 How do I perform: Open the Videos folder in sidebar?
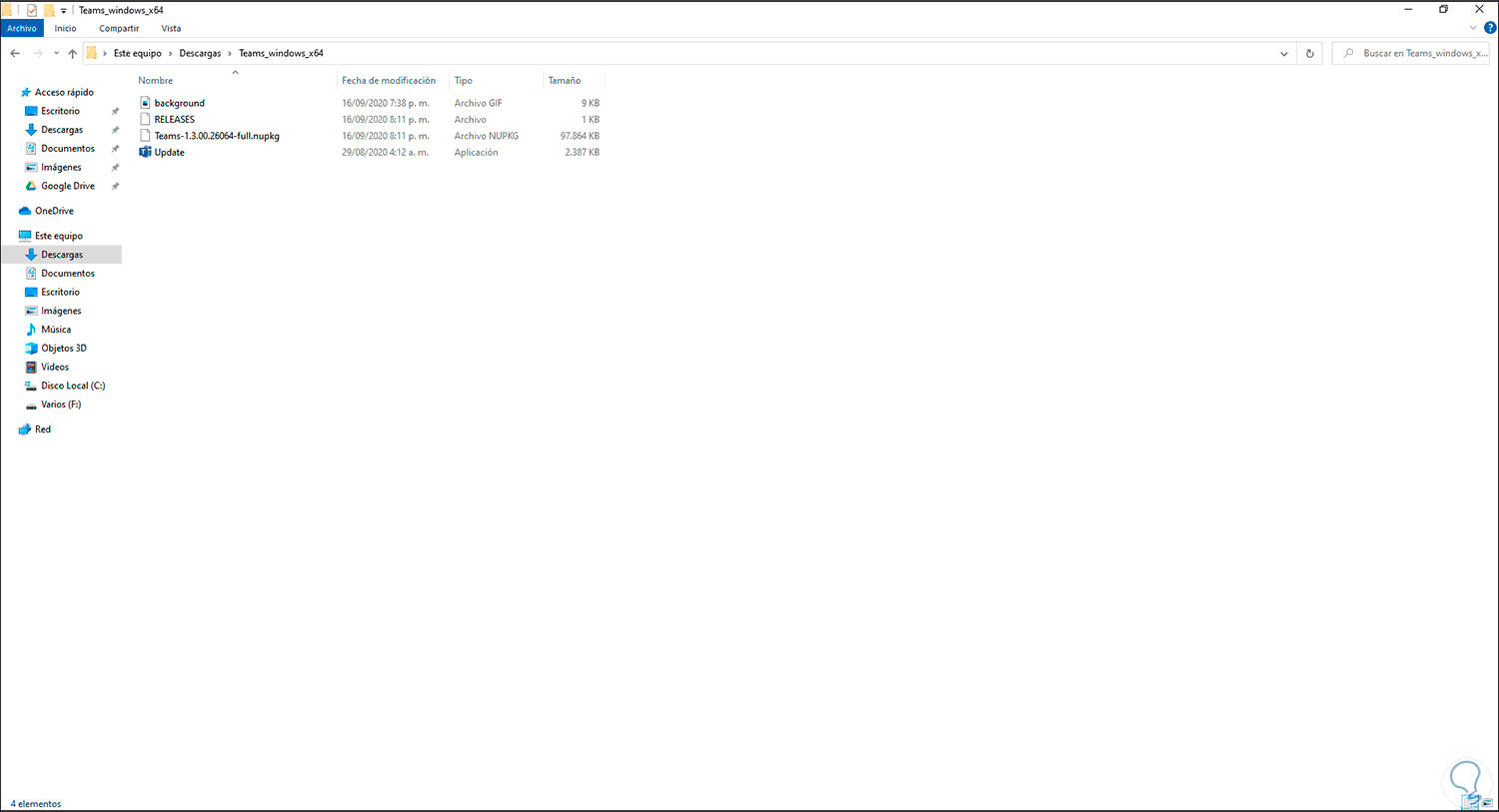click(x=55, y=368)
